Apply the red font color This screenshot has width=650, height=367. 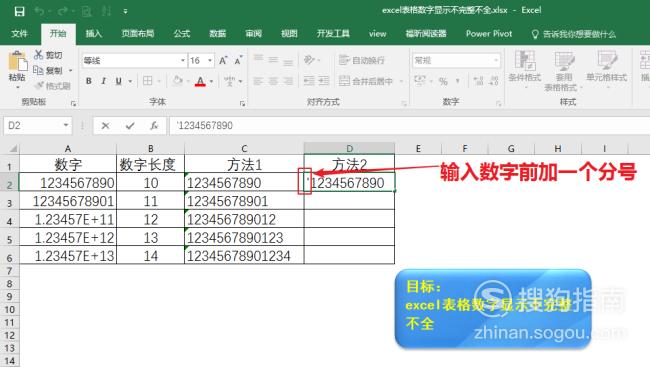tap(200, 81)
